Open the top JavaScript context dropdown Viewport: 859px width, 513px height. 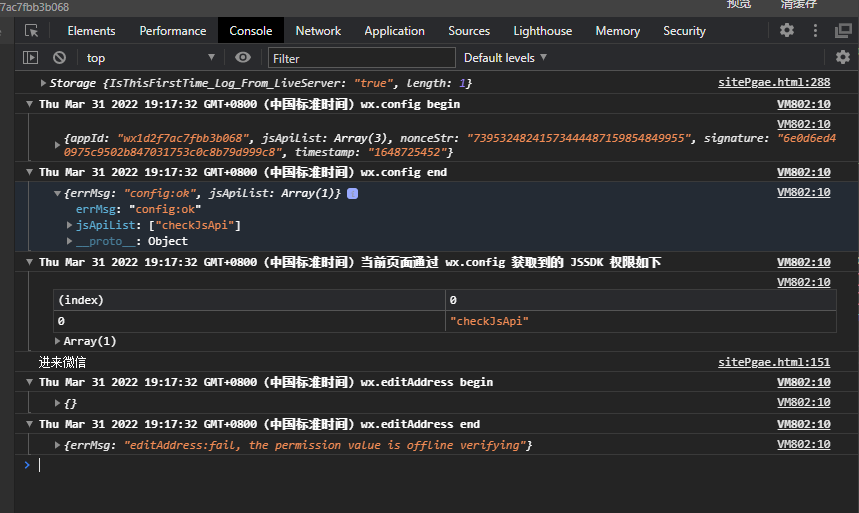pos(150,58)
